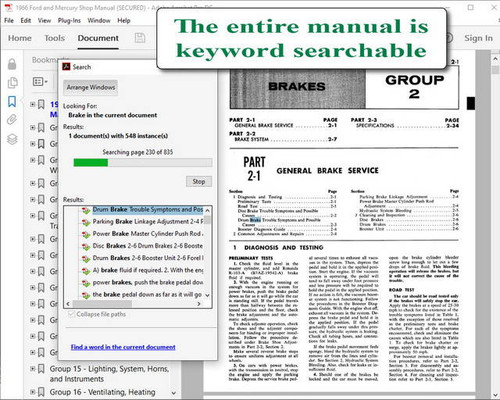Expand the bookmark whose second line starts with W

[33, 160]
